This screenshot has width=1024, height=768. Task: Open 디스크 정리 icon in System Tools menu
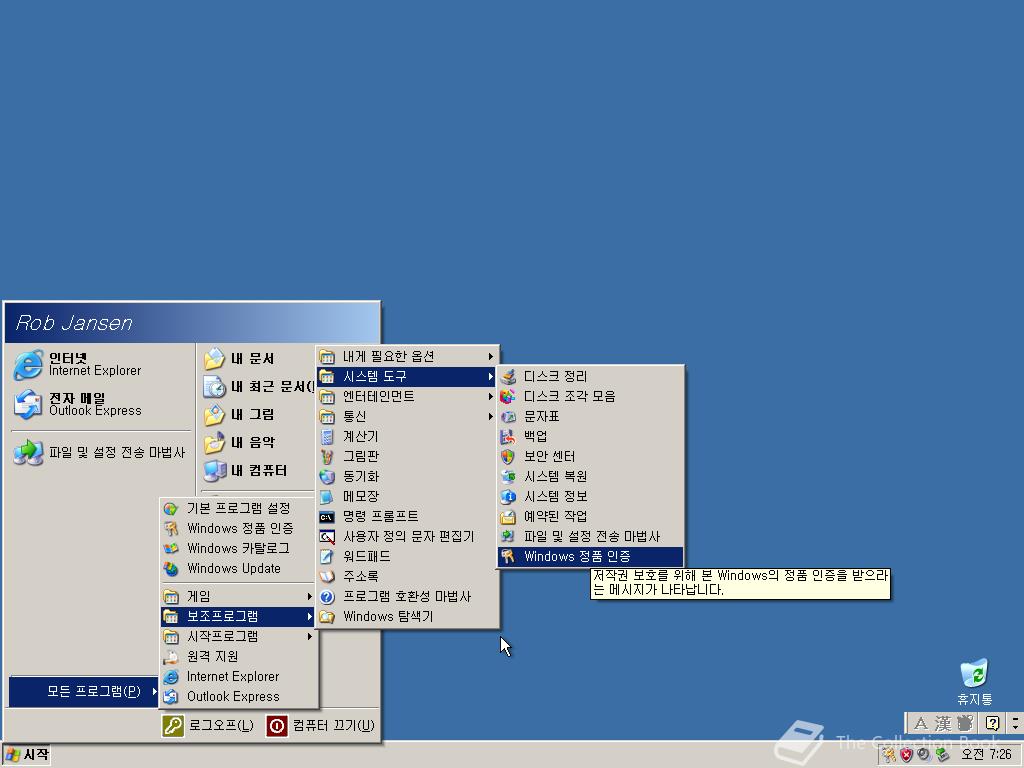tap(508, 376)
